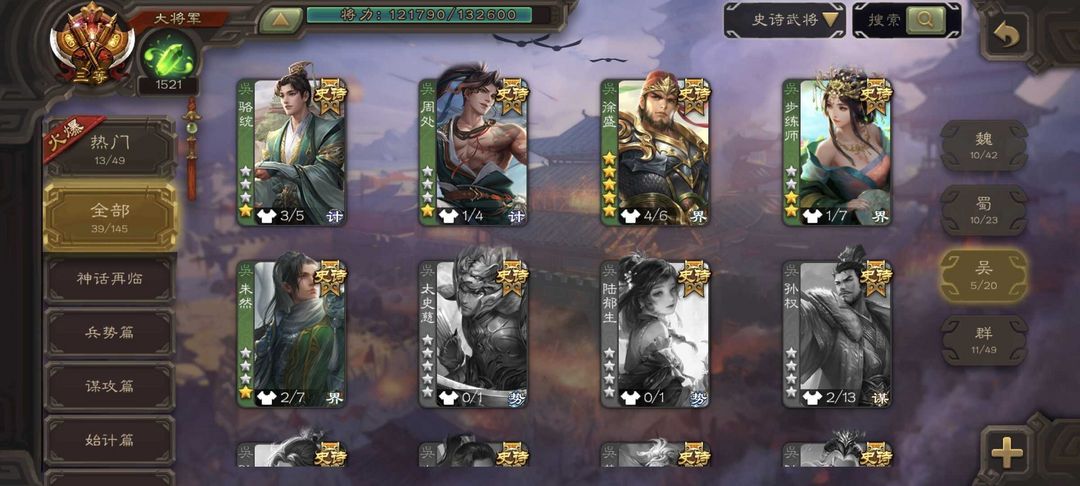Tap the golden plus icon
The image size is (1080, 486).
point(1006,453)
